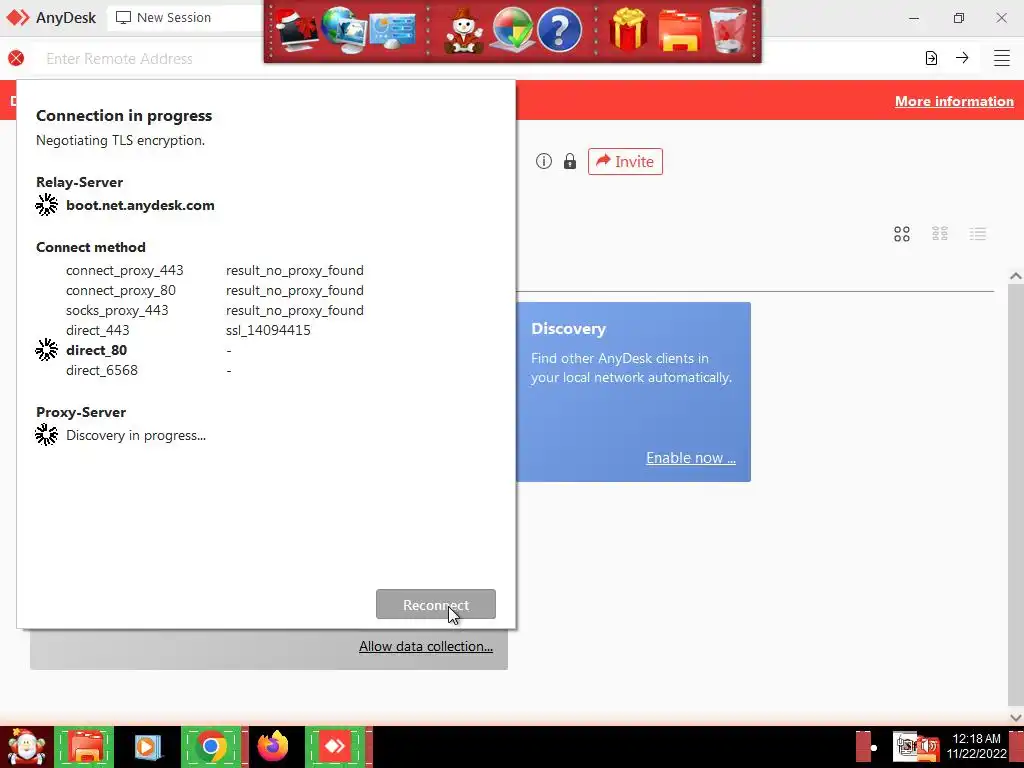Viewport: 1024px width, 768px height.
Task: Switch to list view layout
Action: tap(978, 234)
